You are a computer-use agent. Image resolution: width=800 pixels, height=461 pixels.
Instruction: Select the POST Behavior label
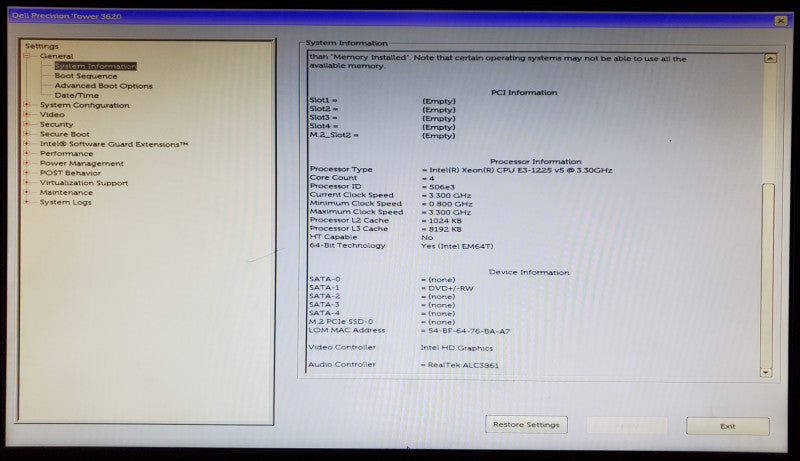[x=70, y=173]
